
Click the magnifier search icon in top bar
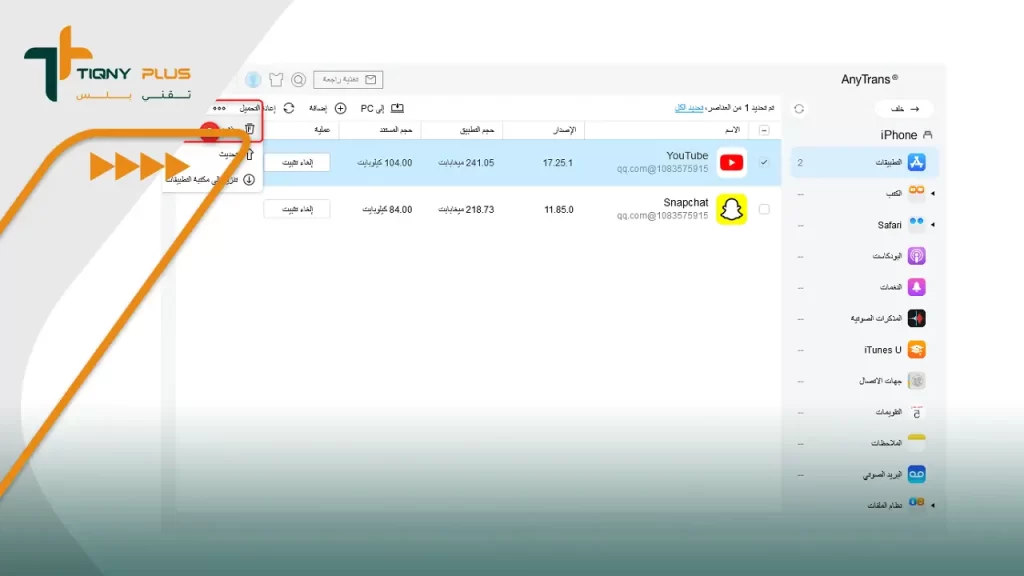point(298,80)
